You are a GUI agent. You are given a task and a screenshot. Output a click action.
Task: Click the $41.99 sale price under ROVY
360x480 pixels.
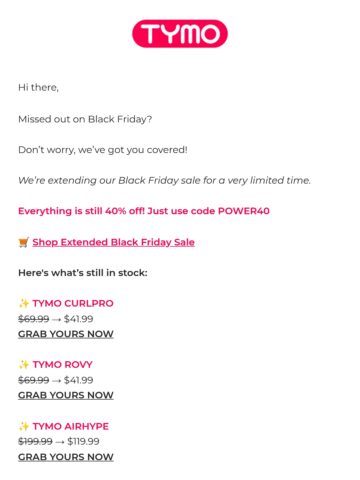[79, 380]
